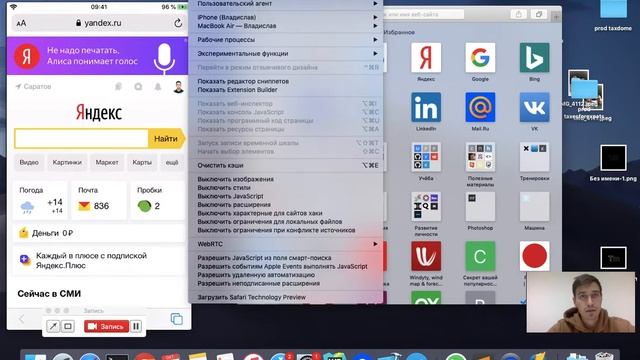Toggle Разрешить JavaScript из поля смарт-поиска
This screenshot has width=640, height=360.
tap(287, 258)
